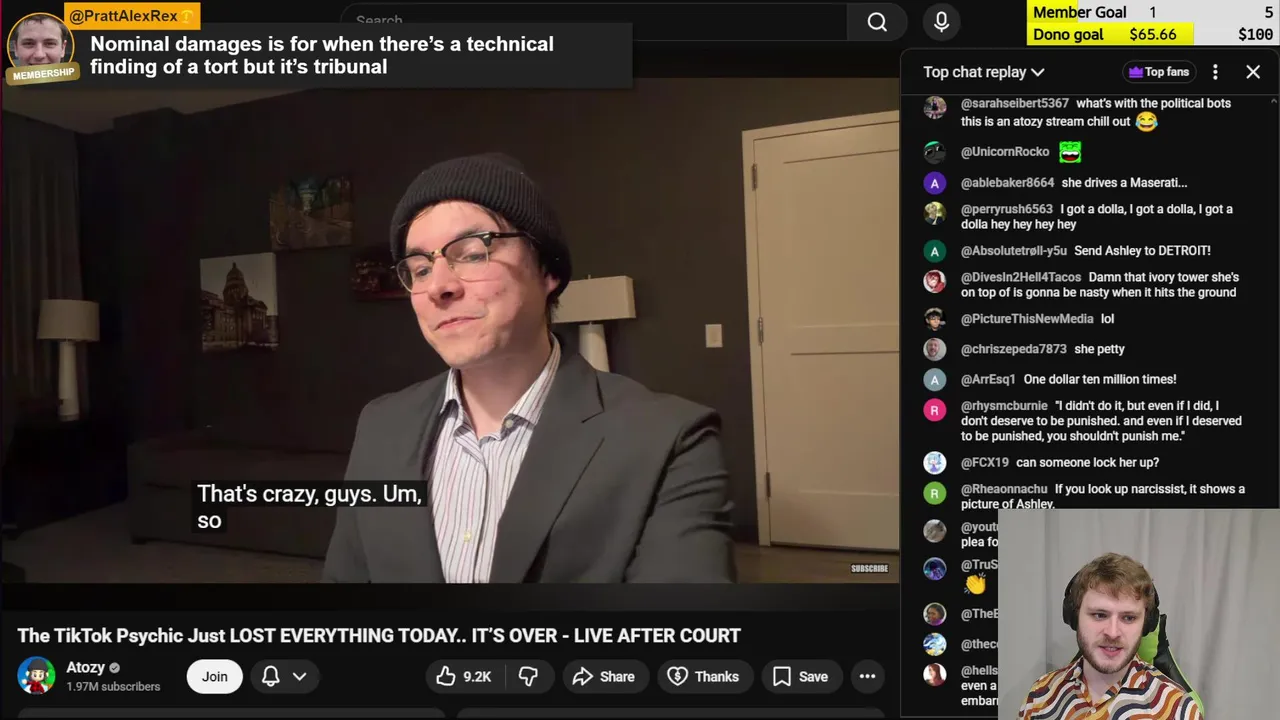Open the notification bell dropdown
1280x720 pixels.
pos(284,677)
